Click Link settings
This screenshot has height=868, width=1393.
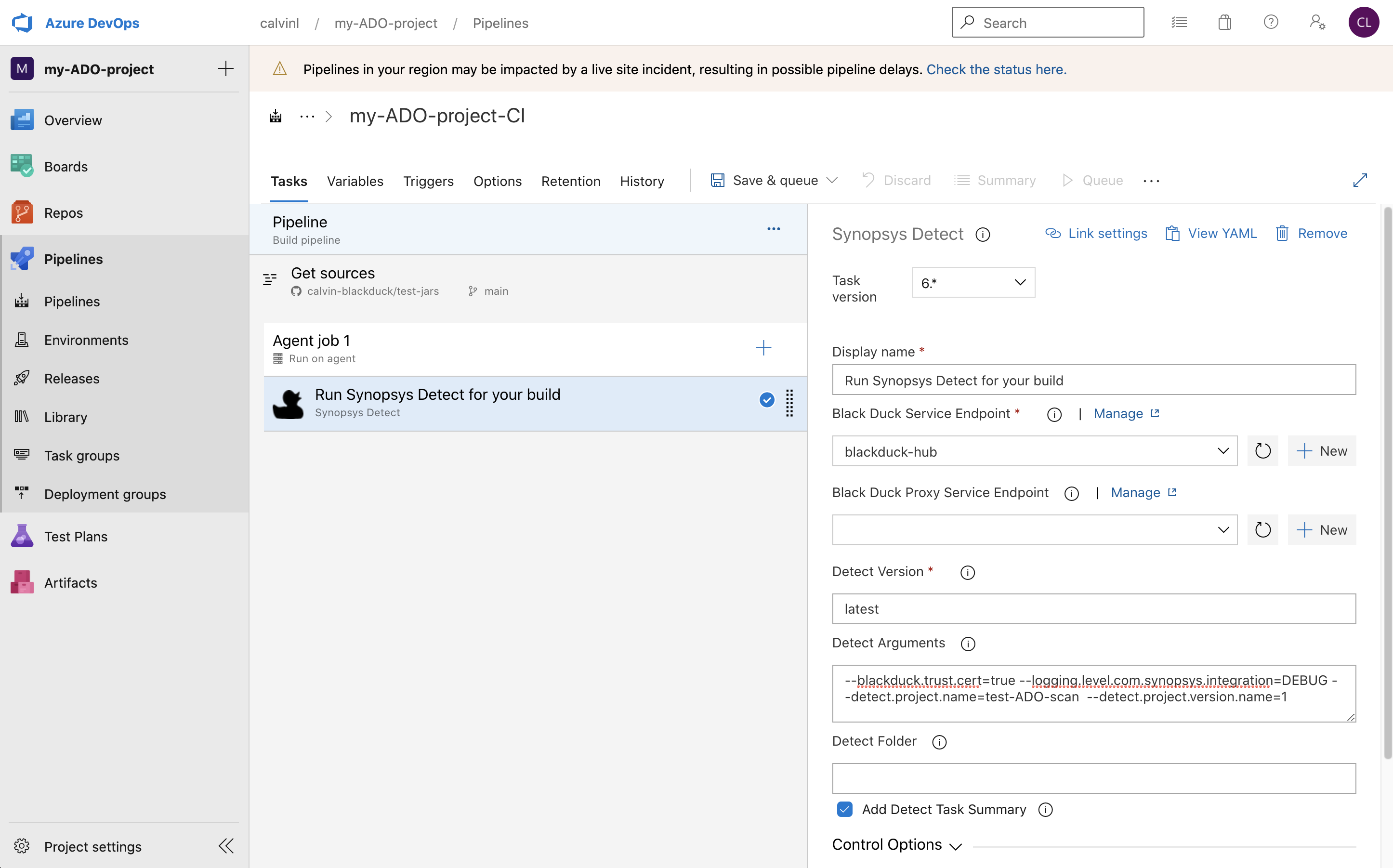coord(1096,234)
